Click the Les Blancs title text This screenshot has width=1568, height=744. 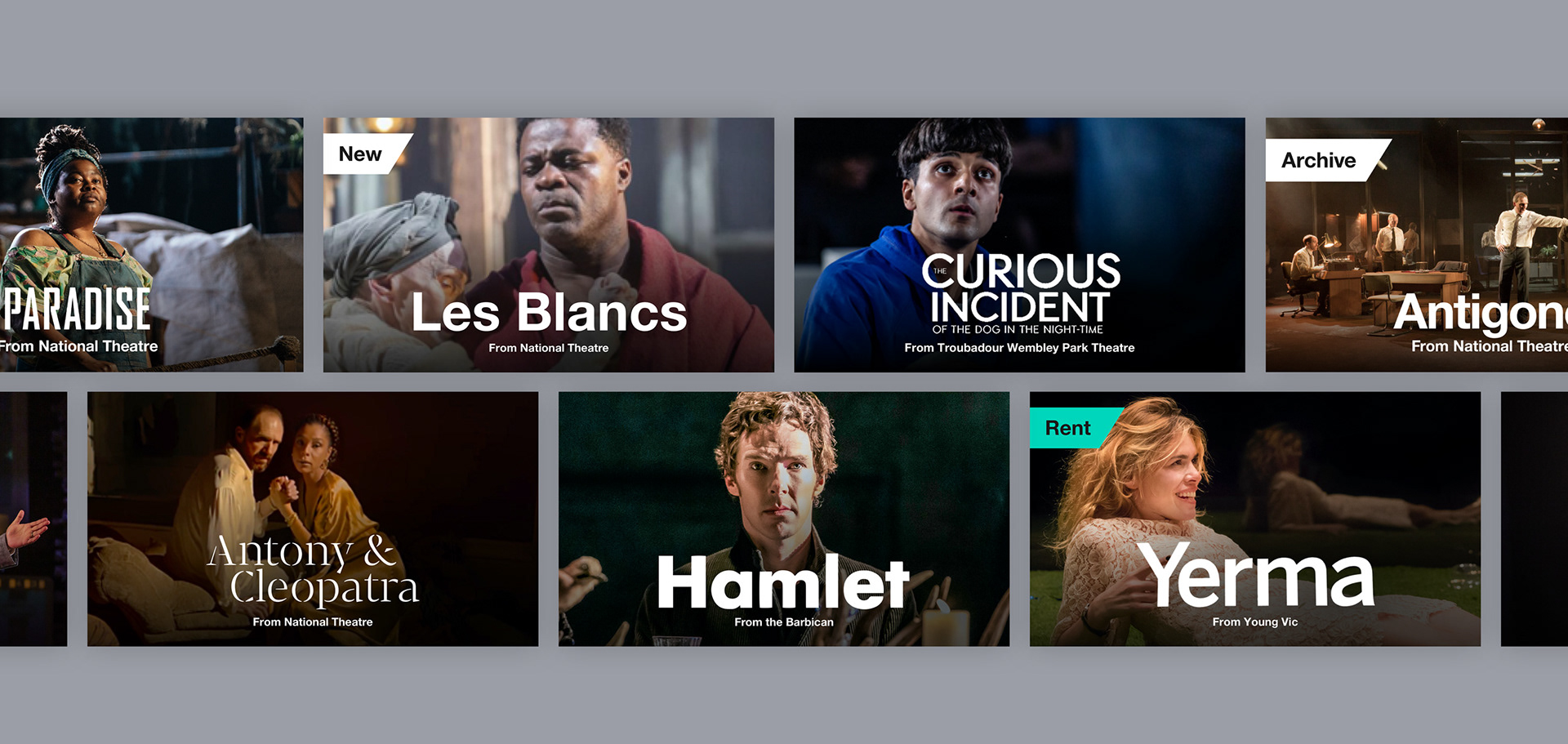(549, 313)
